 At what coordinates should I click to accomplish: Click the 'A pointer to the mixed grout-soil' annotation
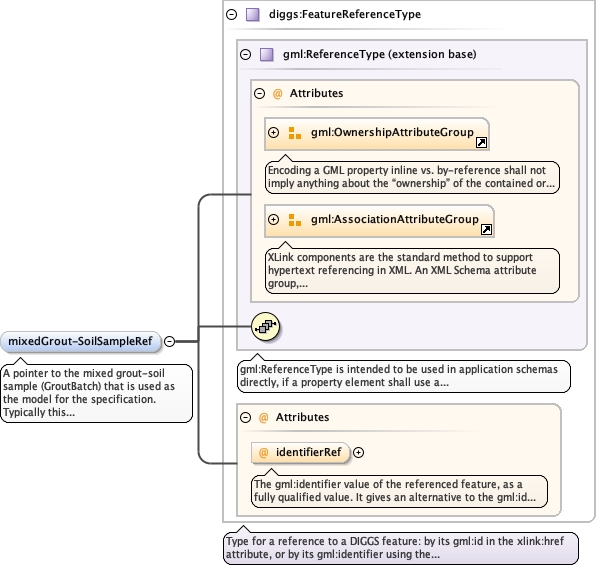coord(97,393)
